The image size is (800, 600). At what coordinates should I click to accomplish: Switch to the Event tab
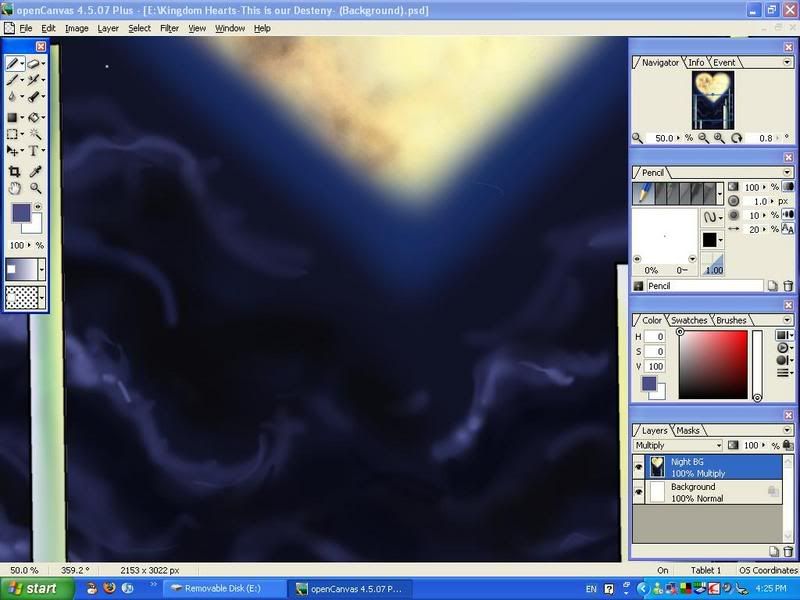click(x=724, y=62)
